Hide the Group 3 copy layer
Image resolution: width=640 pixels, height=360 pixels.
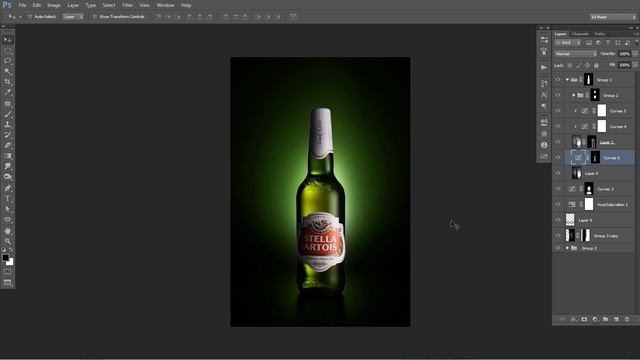pos(558,236)
